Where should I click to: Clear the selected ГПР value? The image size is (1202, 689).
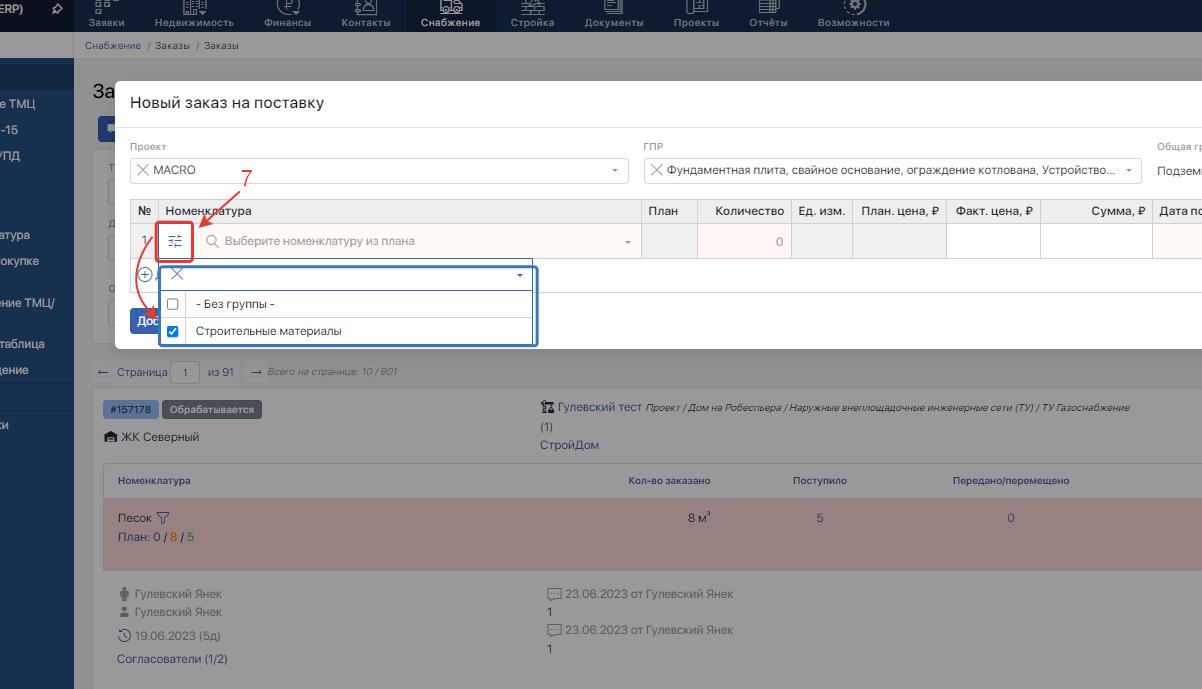[656, 170]
